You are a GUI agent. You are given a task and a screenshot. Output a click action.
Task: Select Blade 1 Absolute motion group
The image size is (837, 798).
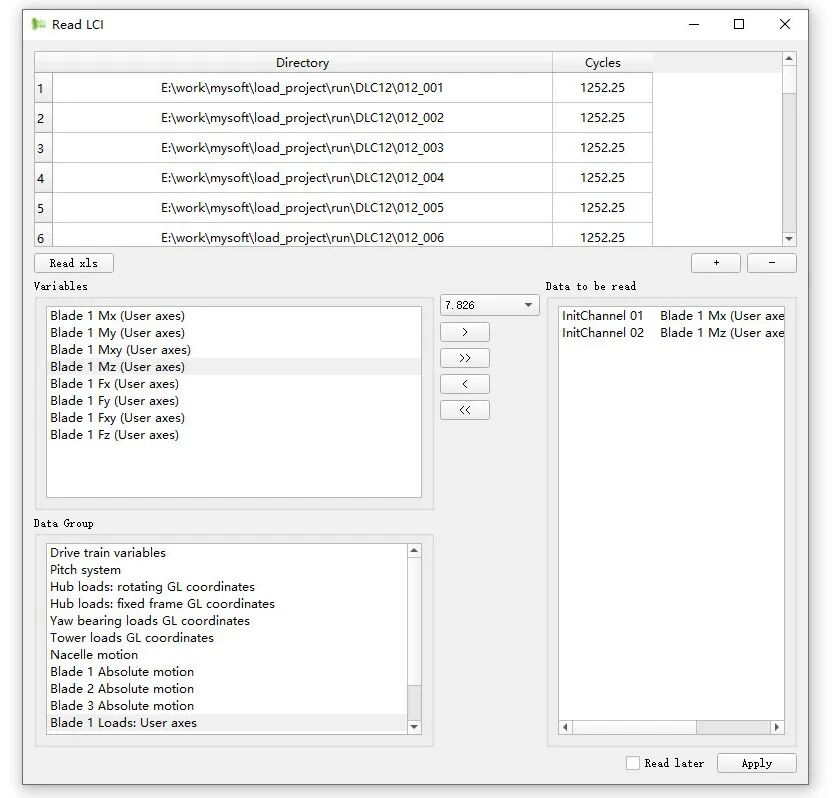(227, 671)
